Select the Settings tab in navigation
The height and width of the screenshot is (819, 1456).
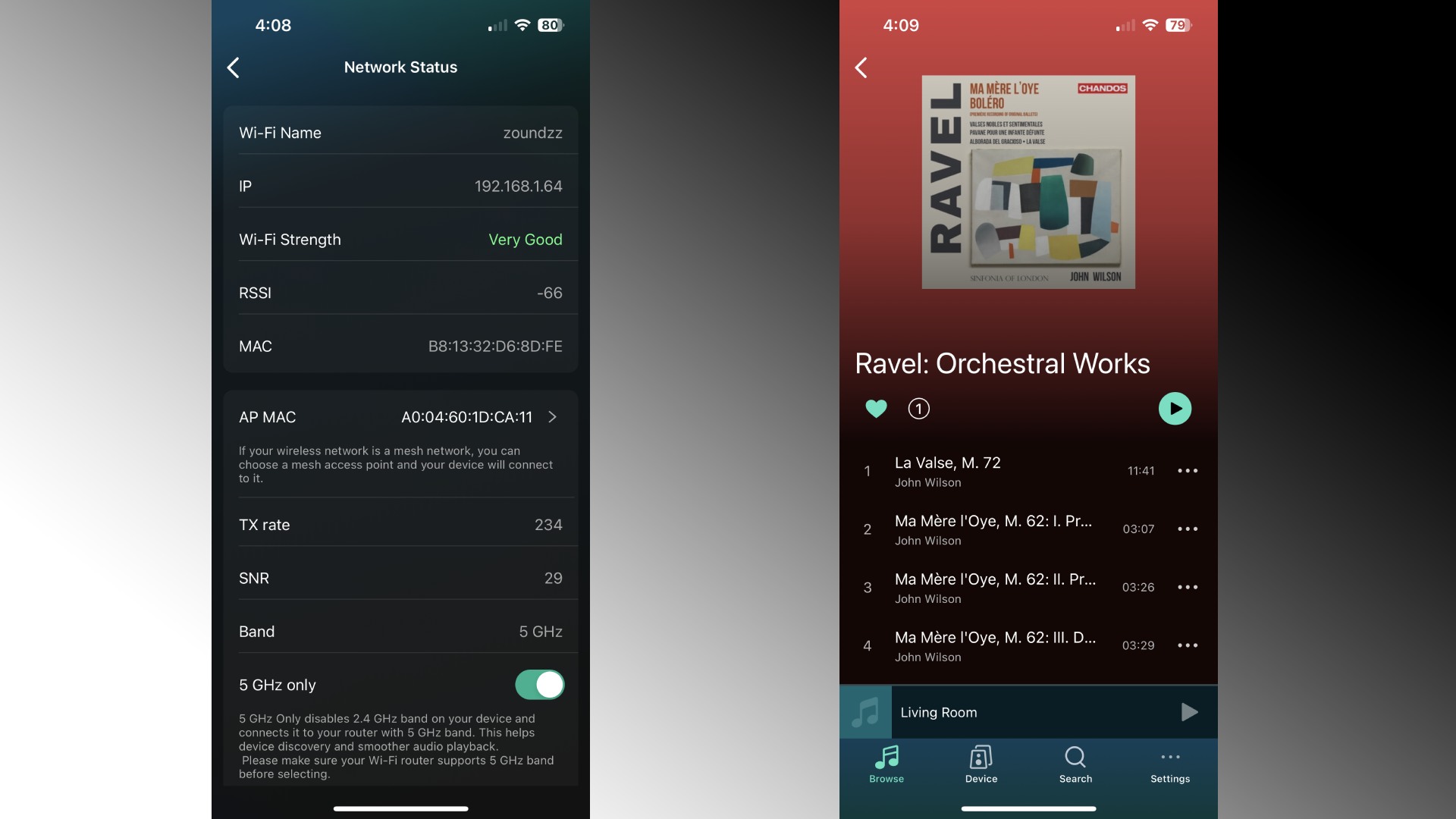coord(1170,765)
